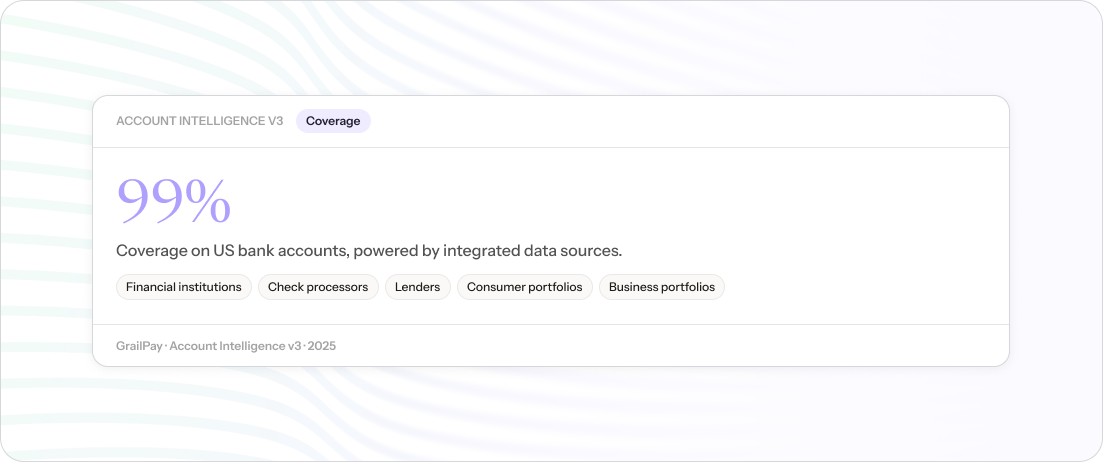This screenshot has height=462, width=1103.
Task: Choose the Consumer portfolios chip
Action: [525, 287]
